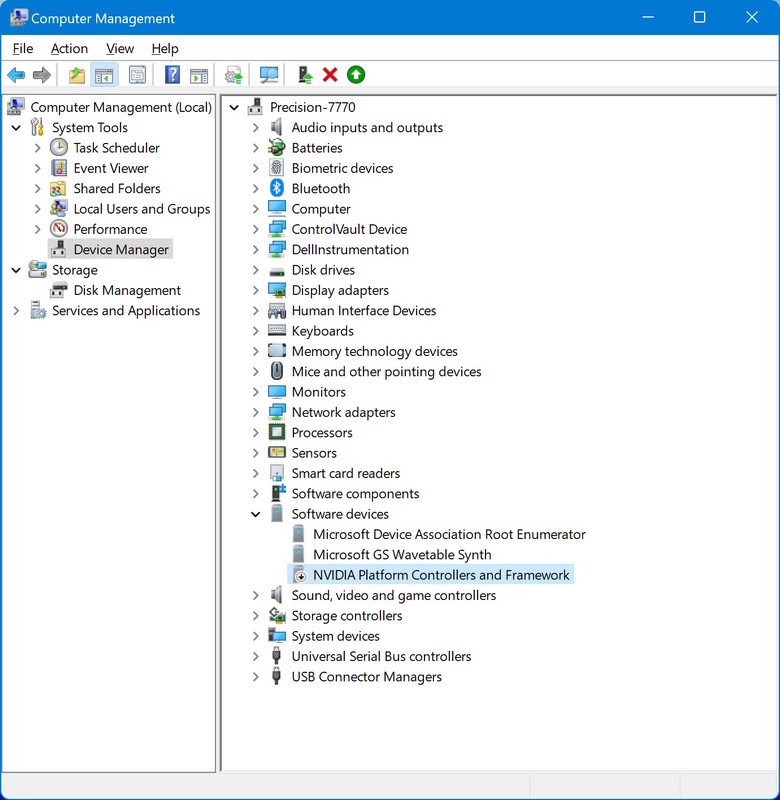The image size is (780, 800).
Task: Open the Properties toolbar icon
Action: click(137, 75)
